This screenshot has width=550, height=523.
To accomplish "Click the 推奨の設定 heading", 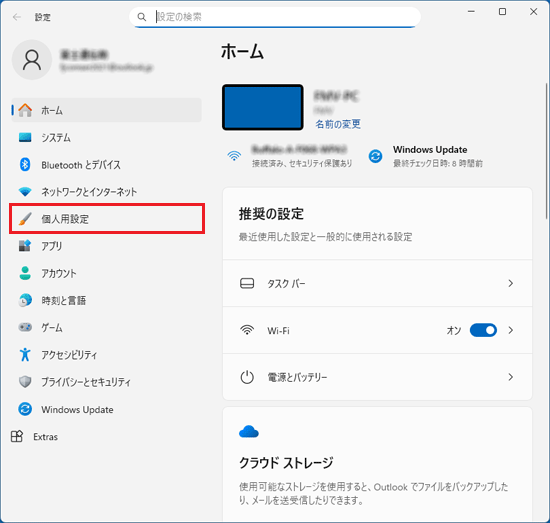I will pyautogui.click(x=271, y=214).
